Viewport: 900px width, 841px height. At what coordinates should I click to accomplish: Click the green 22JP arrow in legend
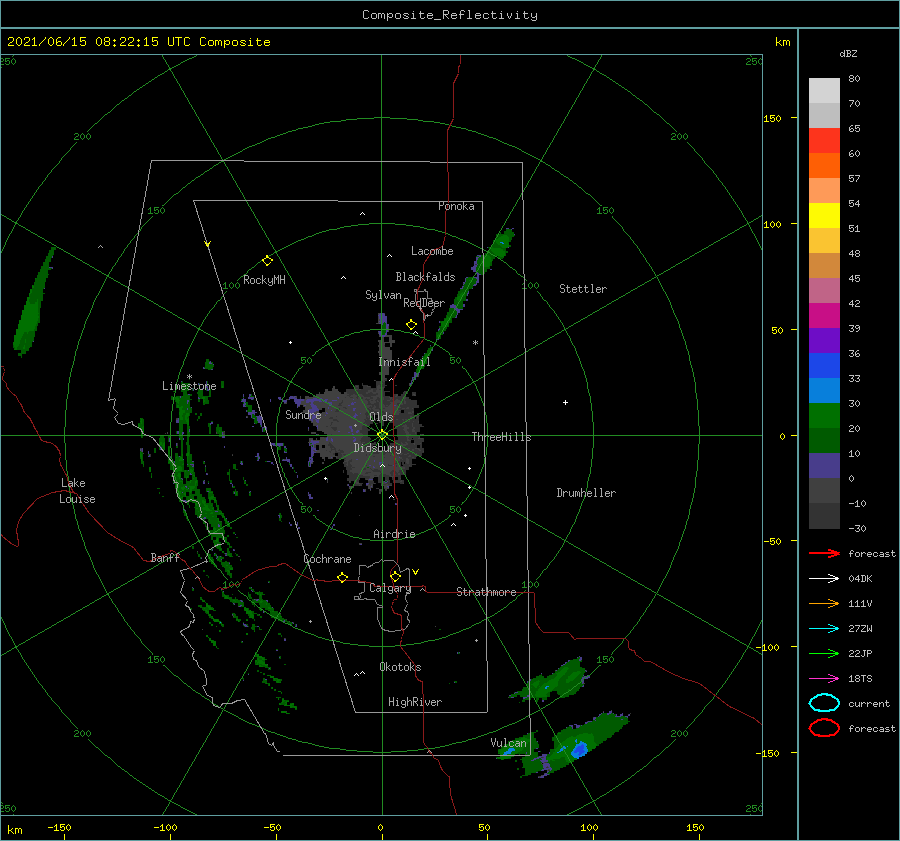[824, 653]
